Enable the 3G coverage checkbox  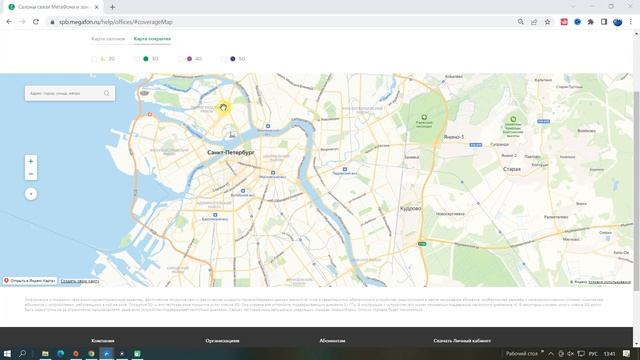(138, 59)
